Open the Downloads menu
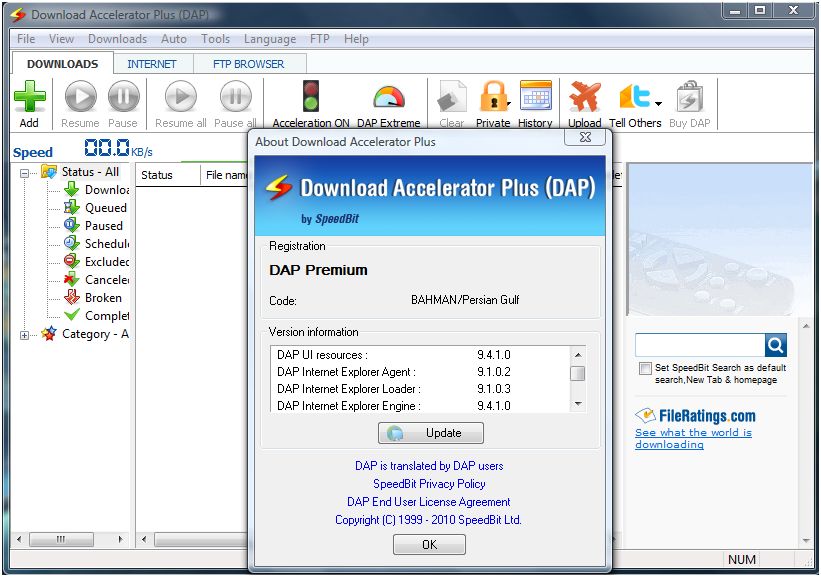Viewport: 821px width, 577px height. pos(117,39)
